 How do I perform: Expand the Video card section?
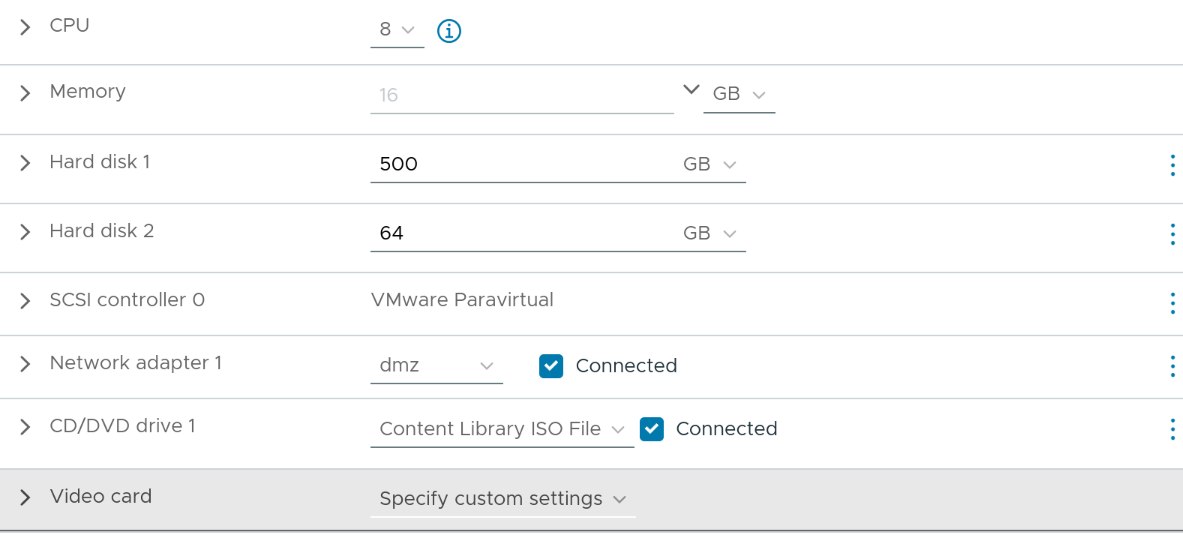[x=25, y=497]
